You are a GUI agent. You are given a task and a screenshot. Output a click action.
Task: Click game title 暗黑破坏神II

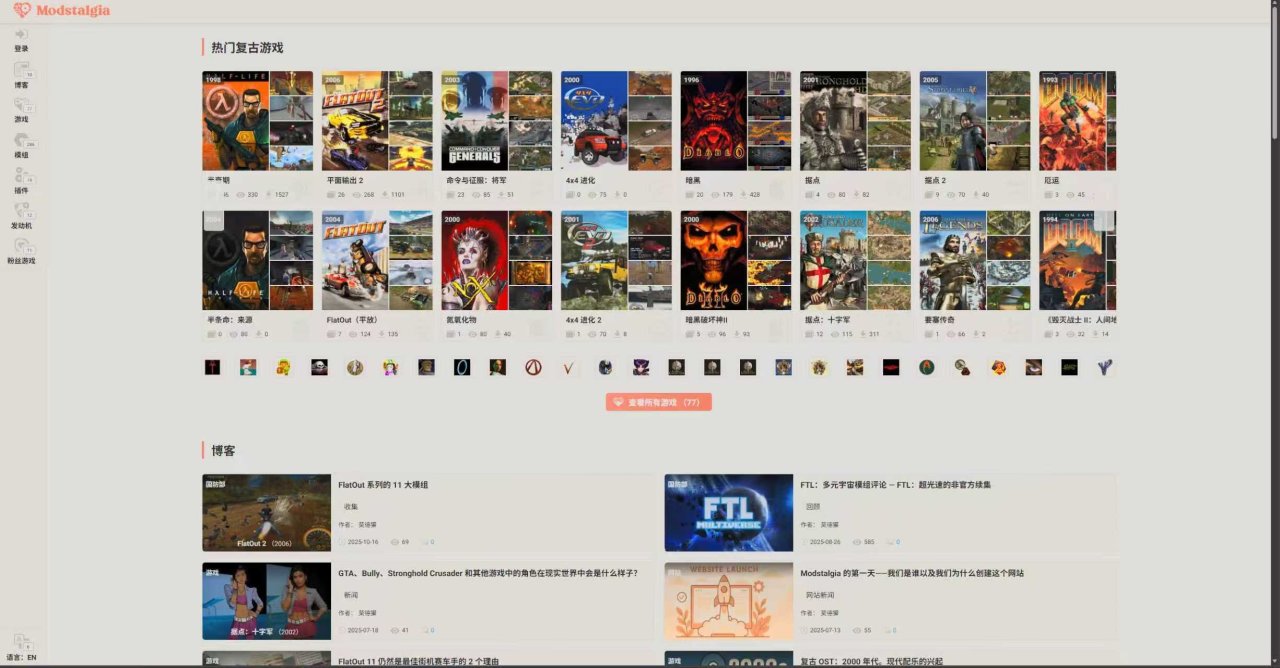(x=707, y=320)
